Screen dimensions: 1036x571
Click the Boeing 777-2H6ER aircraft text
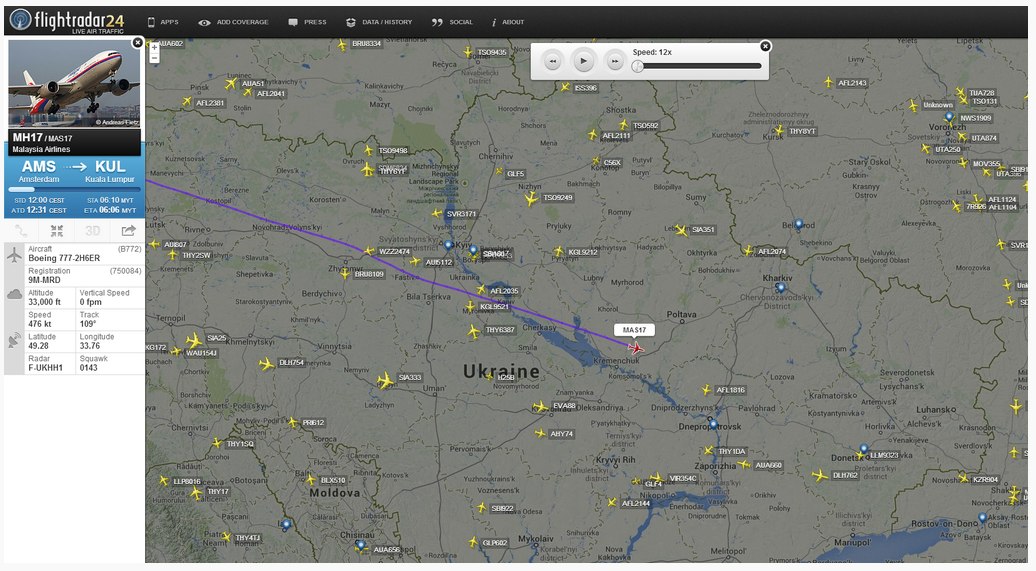click(x=64, y=258)
